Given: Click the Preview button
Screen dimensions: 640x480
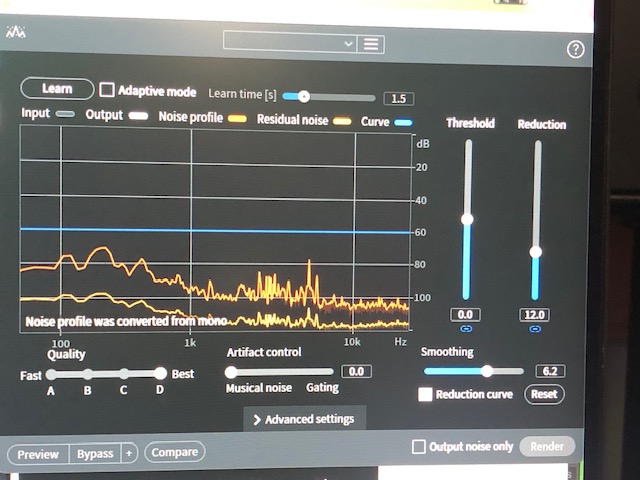Looking at the screenshot, I should [x=38, y=454].
